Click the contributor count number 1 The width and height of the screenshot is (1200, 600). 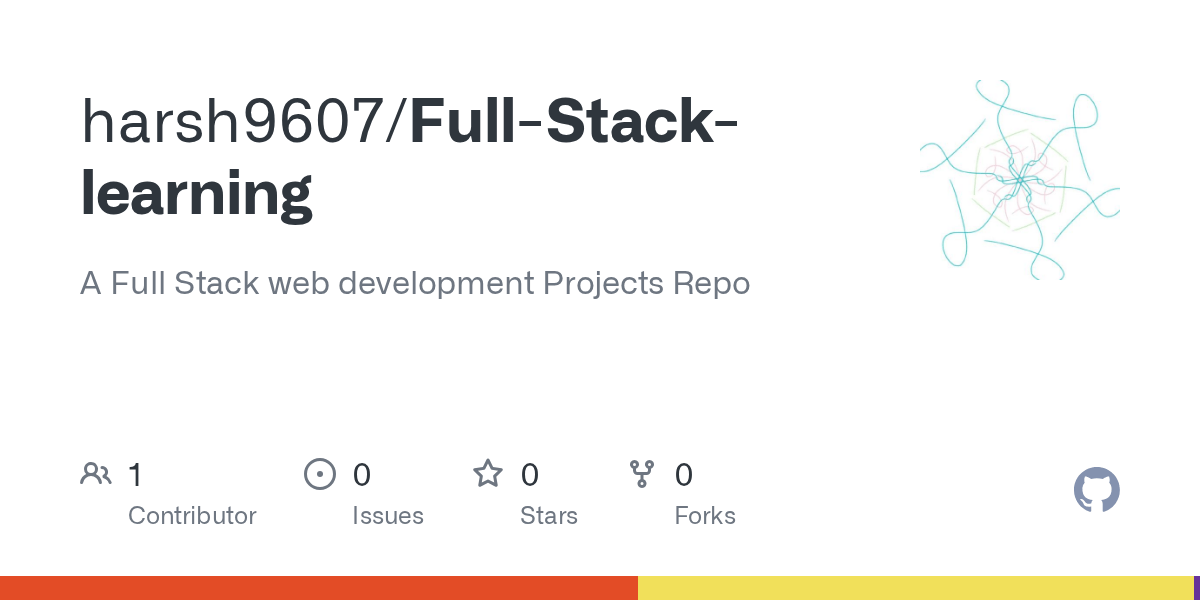(x=135, y=475)
